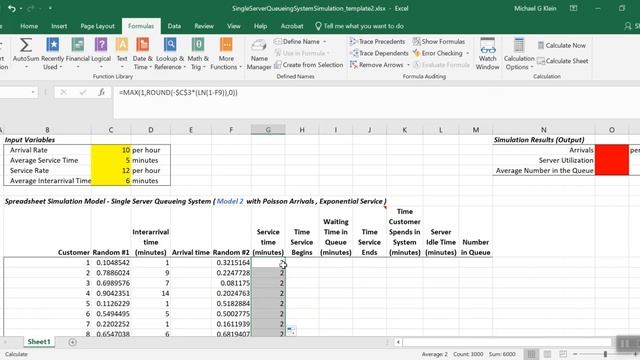Select column G header
Image resolution: width=640 pixels, height=360 pixels.
pyautogui.click(x=268, y=130)
